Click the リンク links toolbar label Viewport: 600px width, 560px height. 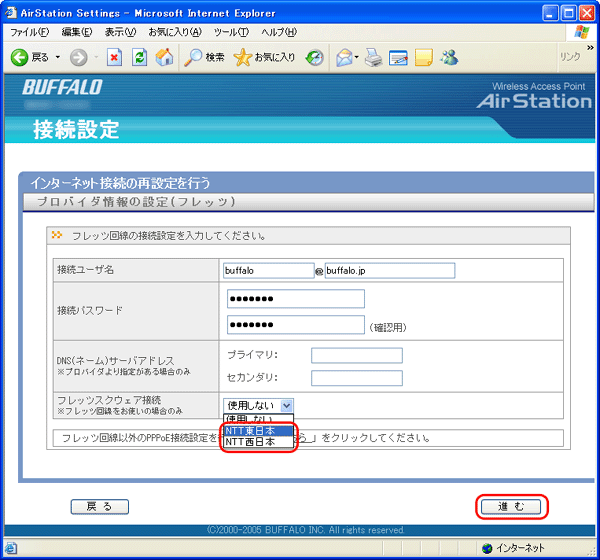(570, 57)
